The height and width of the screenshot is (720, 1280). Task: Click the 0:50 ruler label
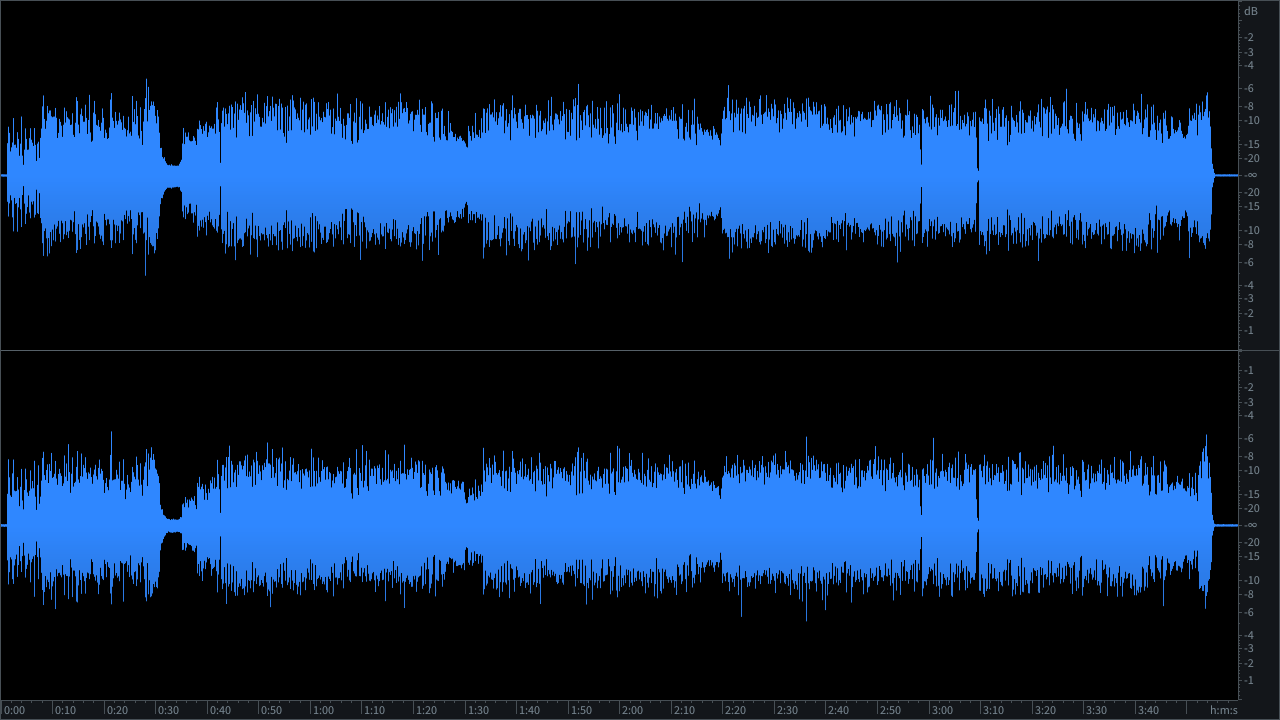[x=271, y=710]
